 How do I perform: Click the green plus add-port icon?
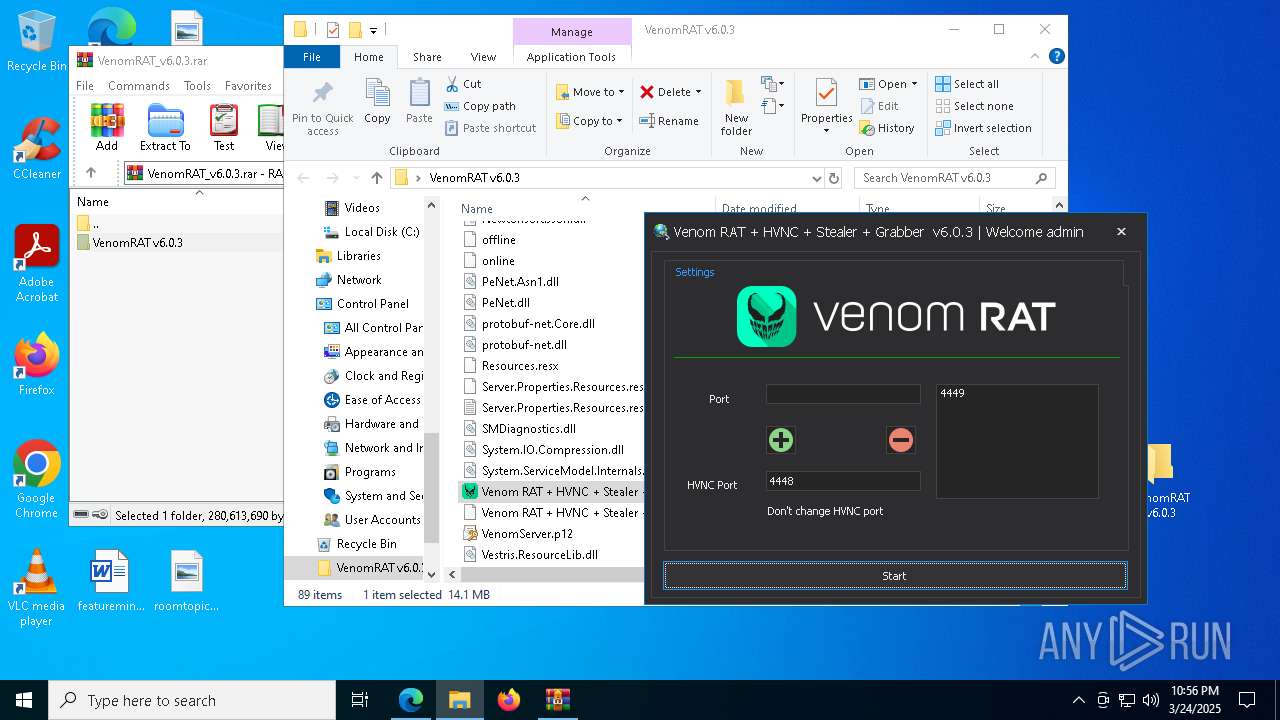coord(781,440)
